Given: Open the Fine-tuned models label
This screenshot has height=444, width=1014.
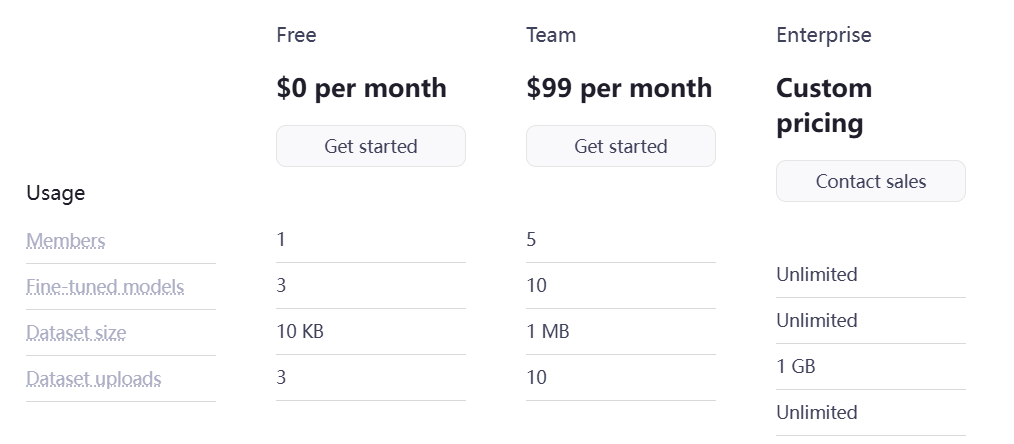Looking at the screenshot, I should click(105, 287).
